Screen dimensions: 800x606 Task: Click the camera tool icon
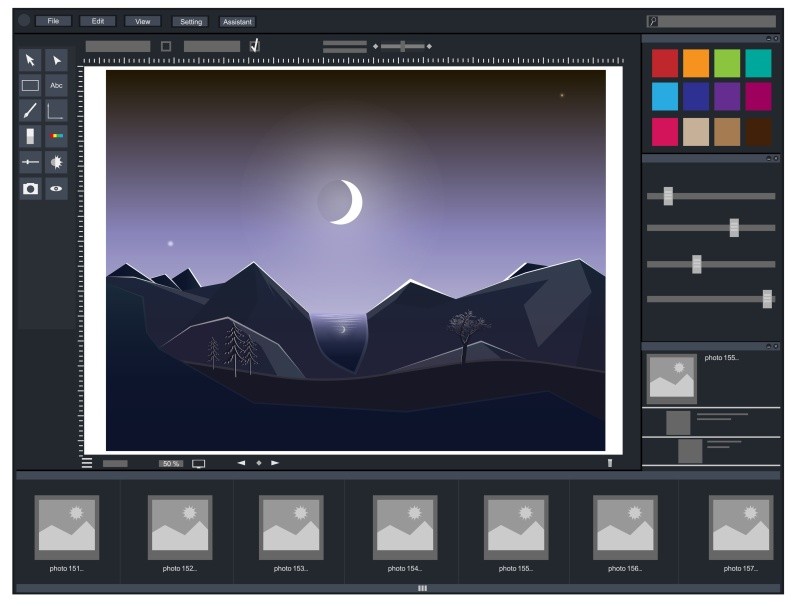click(x=31, y=188)
